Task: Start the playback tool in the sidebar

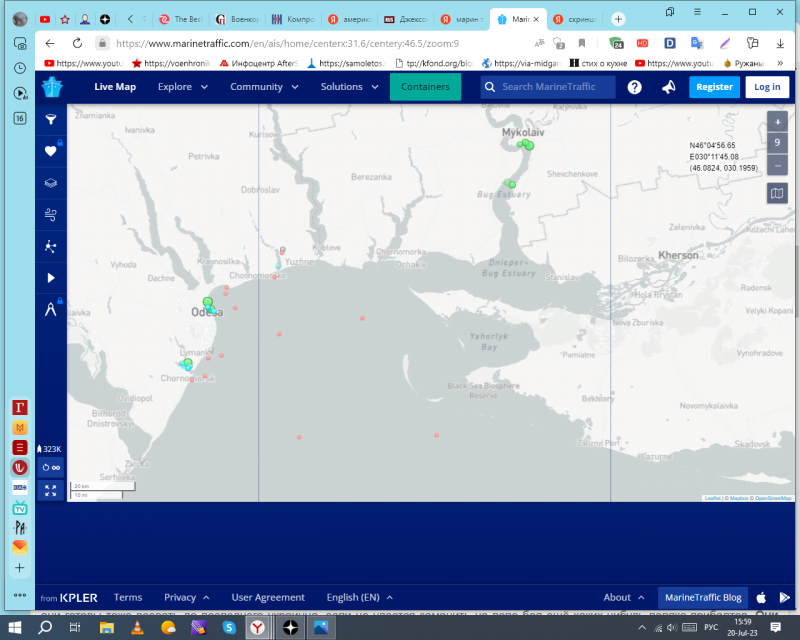Action: [50, 278]
